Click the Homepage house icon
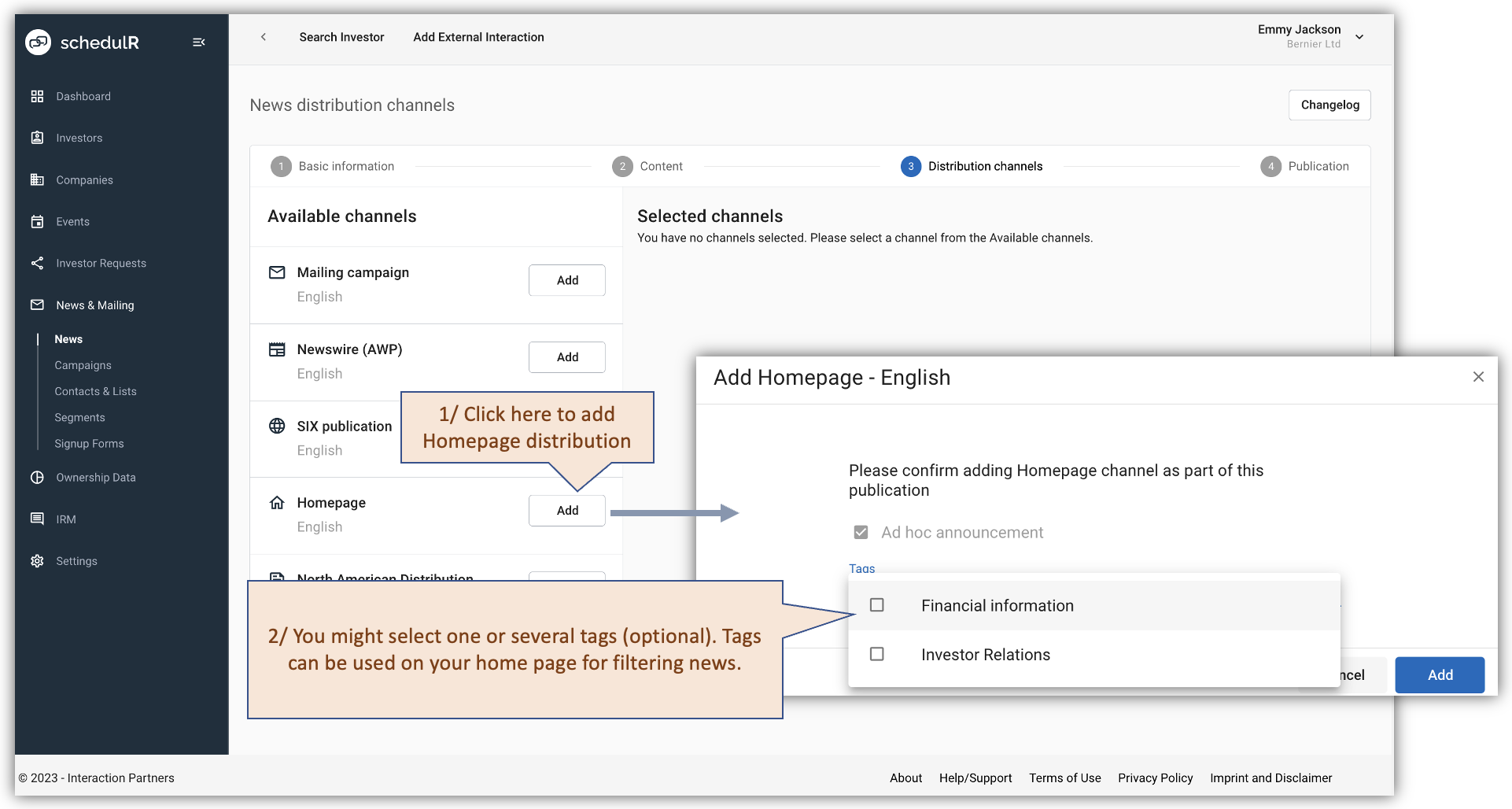This screenshot has width=1512, height=809. click(276, 502)
